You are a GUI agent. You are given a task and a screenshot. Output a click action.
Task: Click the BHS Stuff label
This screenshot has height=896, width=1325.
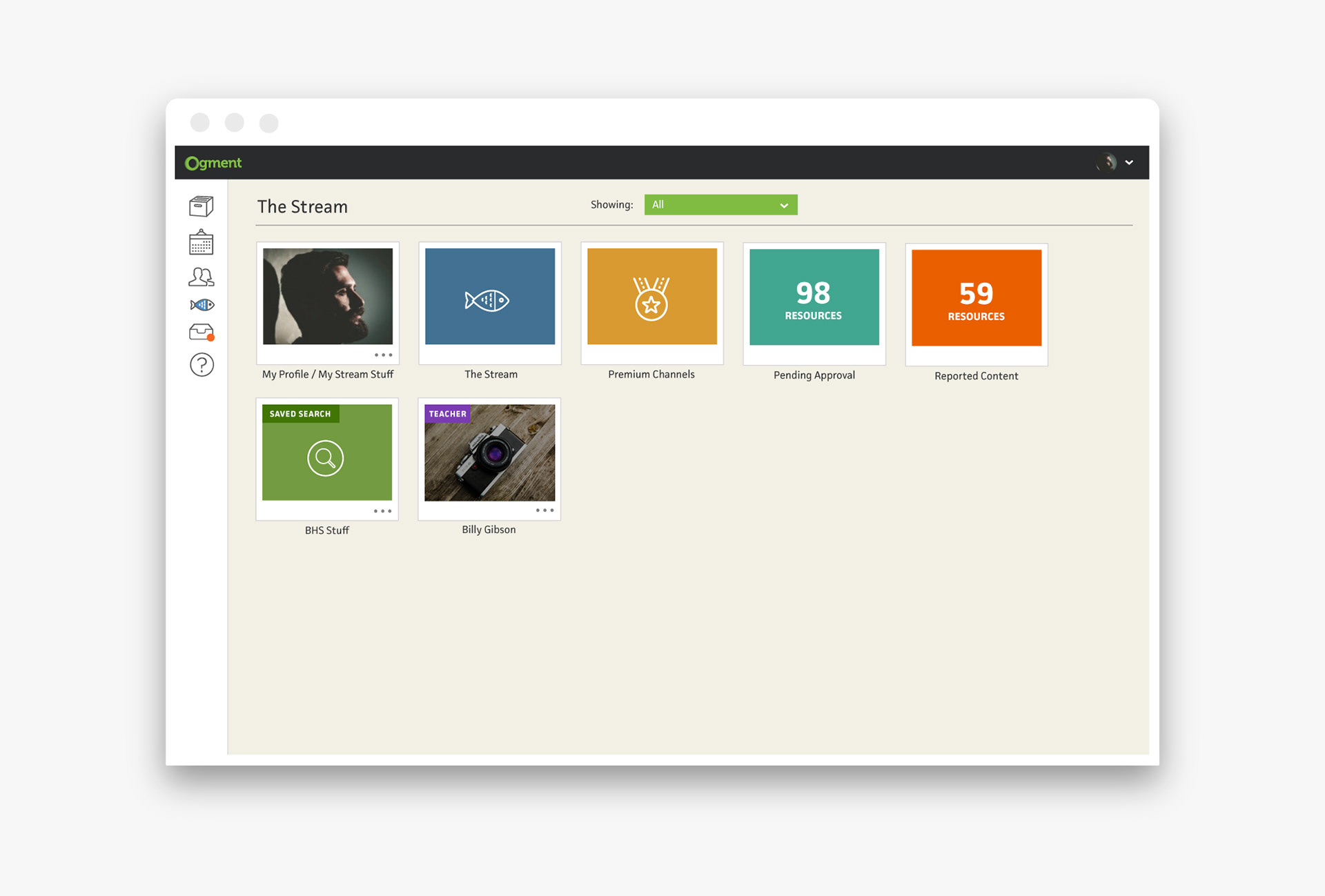click(327, 530)
